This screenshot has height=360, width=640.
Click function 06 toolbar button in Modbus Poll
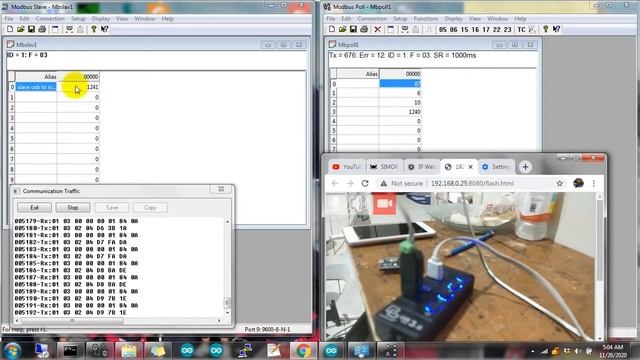tap(453, 29)
